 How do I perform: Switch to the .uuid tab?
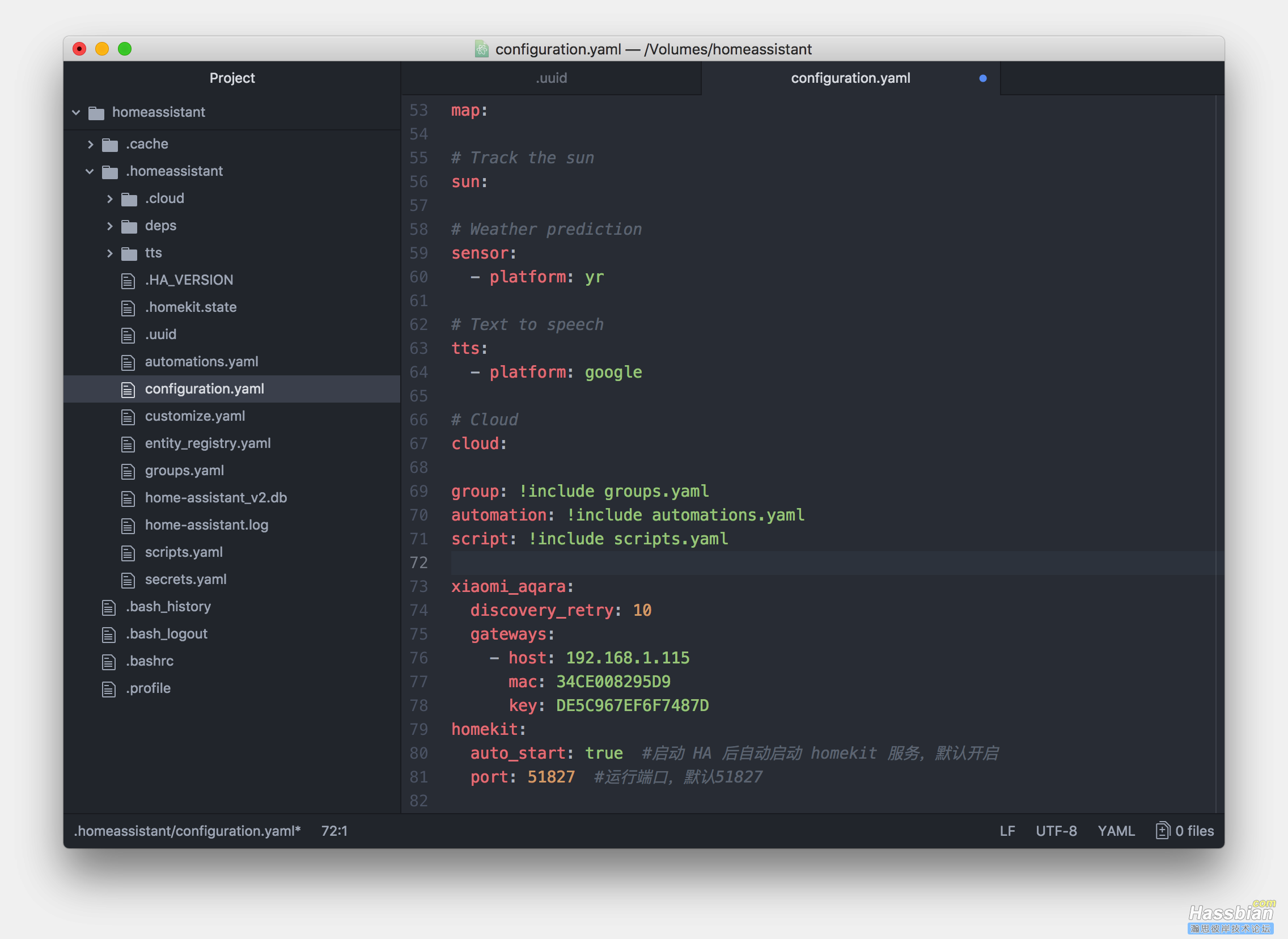551,78
